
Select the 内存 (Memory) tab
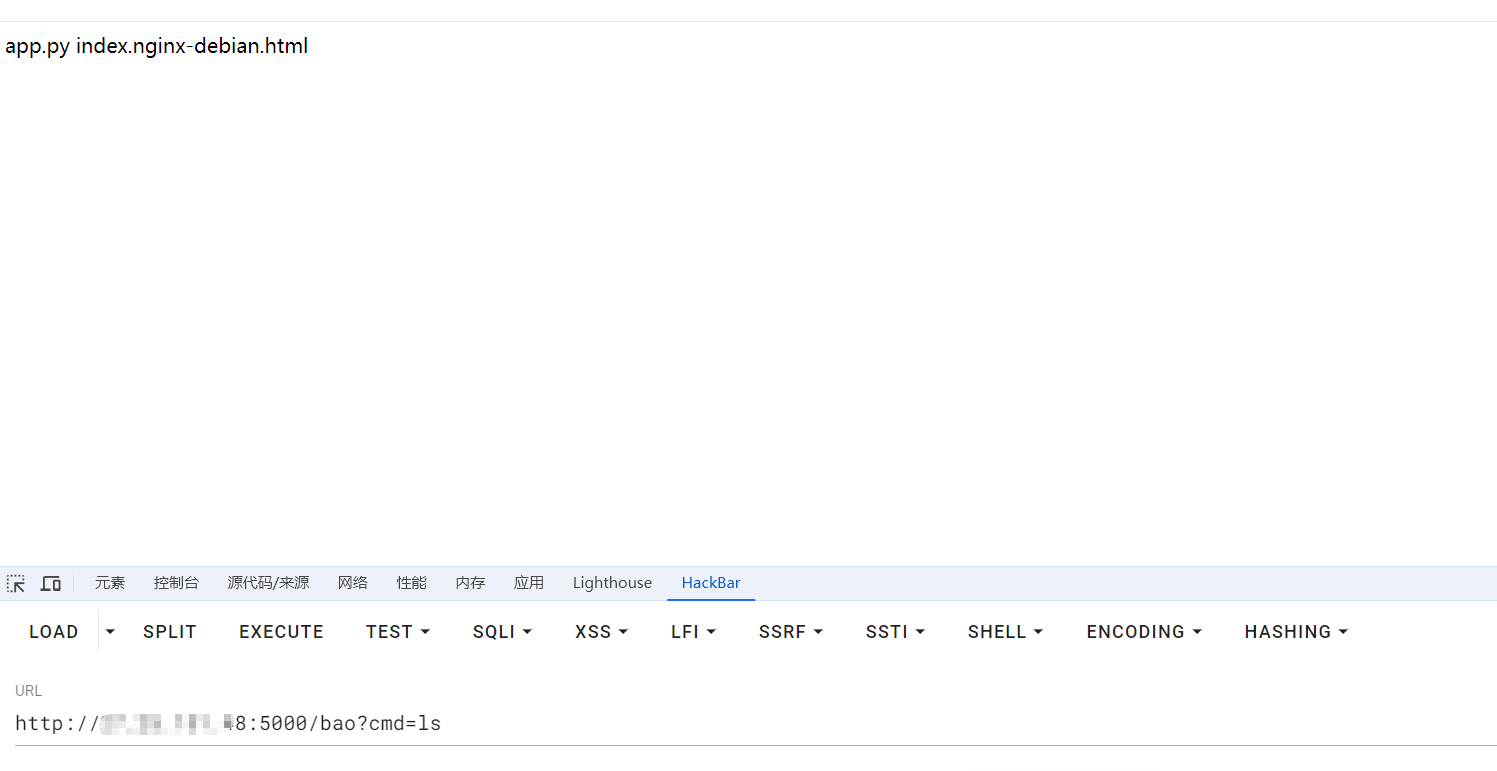470,583
